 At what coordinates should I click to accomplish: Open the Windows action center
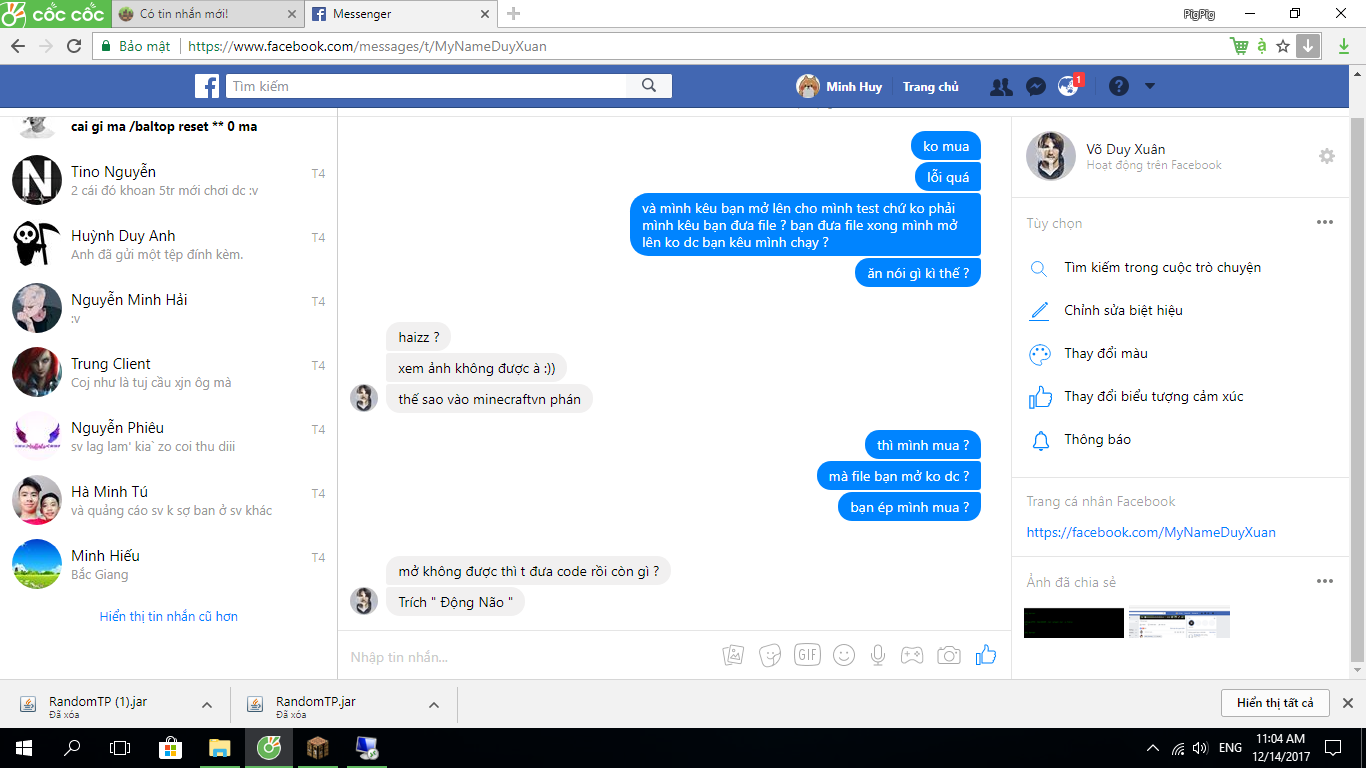click(1333, 747)
